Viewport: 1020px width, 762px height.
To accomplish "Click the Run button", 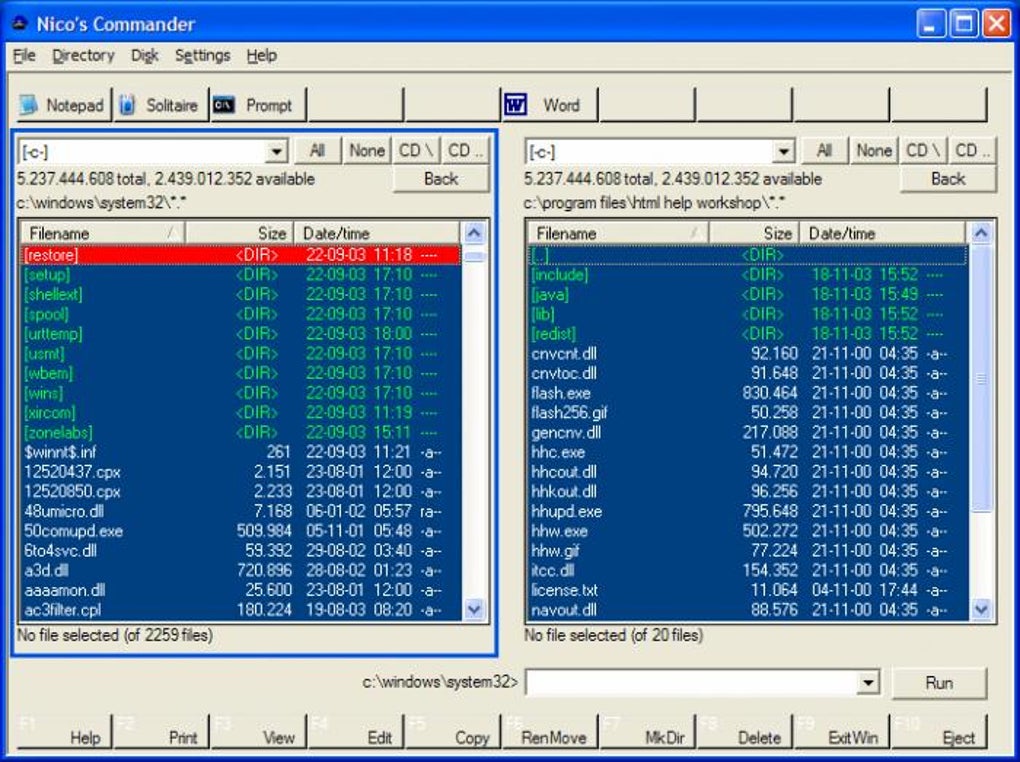I will [x=939, y=683].
